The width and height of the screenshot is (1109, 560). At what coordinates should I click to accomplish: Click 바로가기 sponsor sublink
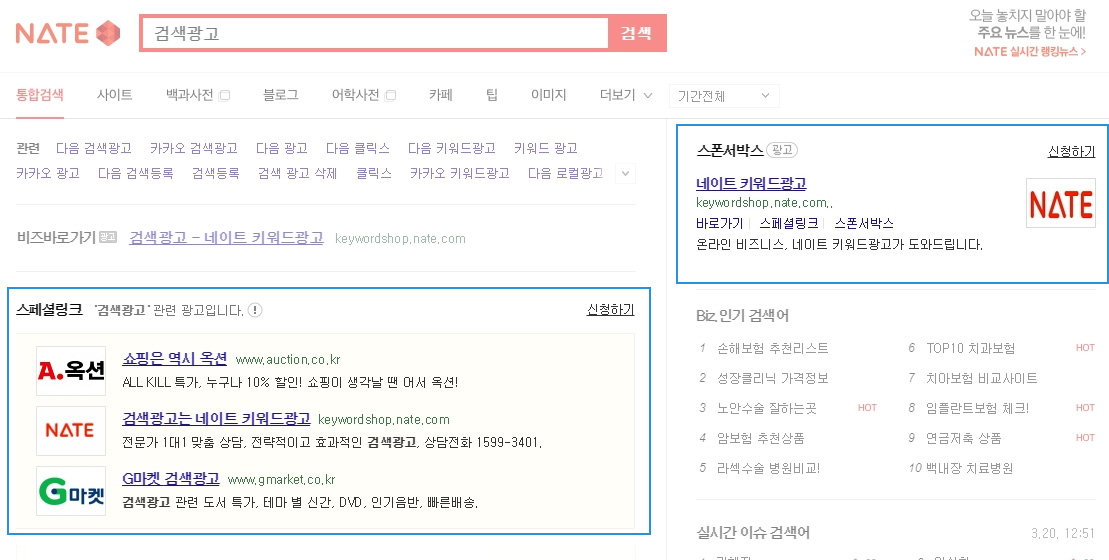pos(719,223)
